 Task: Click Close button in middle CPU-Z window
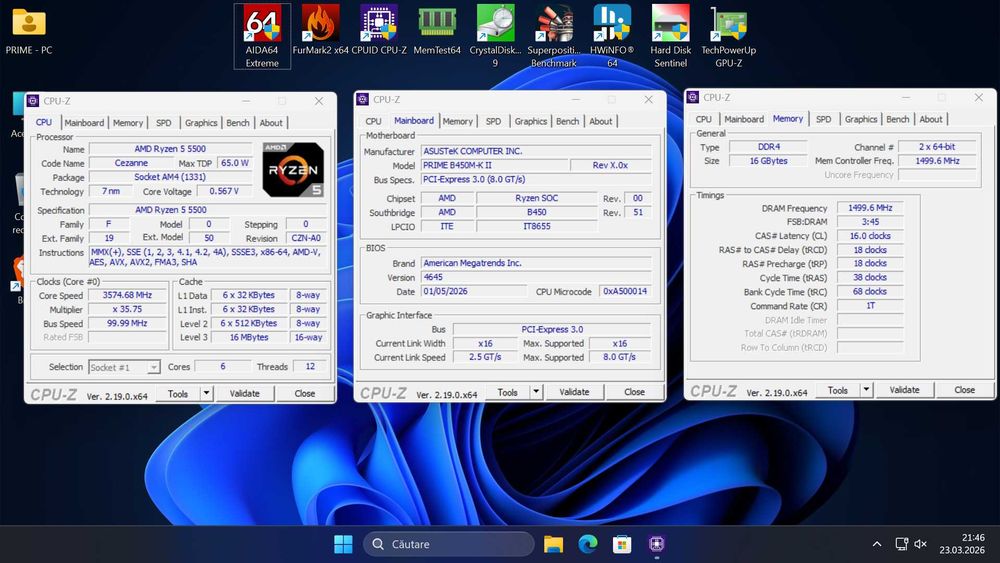635,391
